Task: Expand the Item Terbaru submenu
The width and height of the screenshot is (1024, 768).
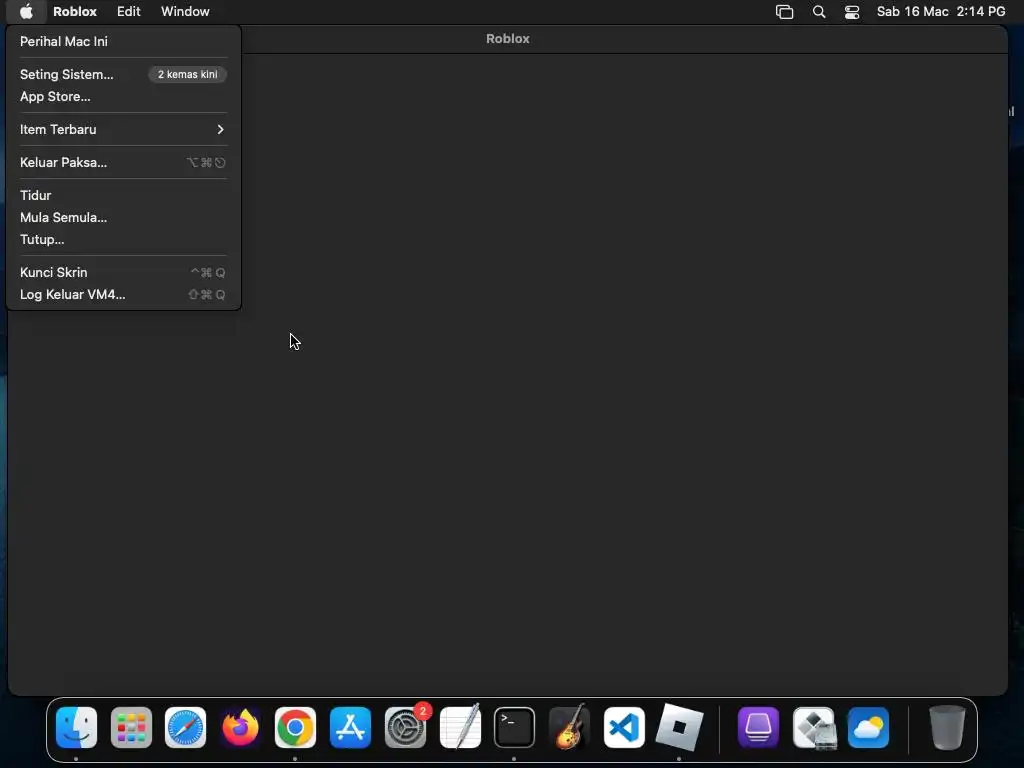Action: point(123,129)
